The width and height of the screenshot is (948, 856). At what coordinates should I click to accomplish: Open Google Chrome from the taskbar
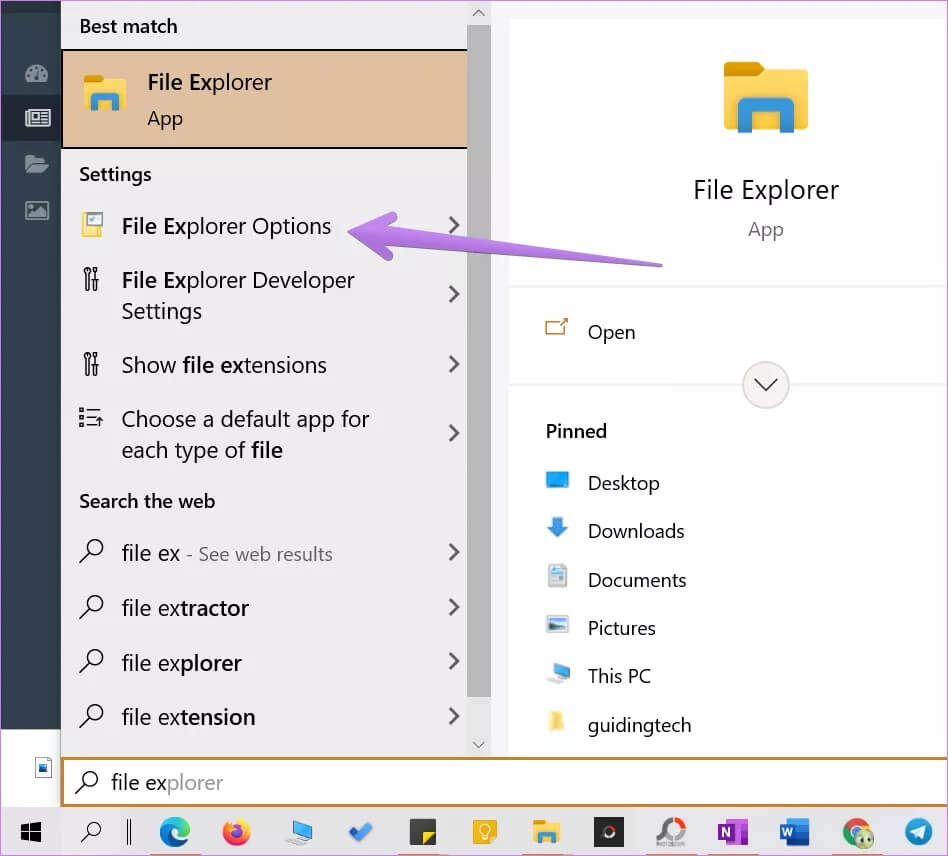857,832
